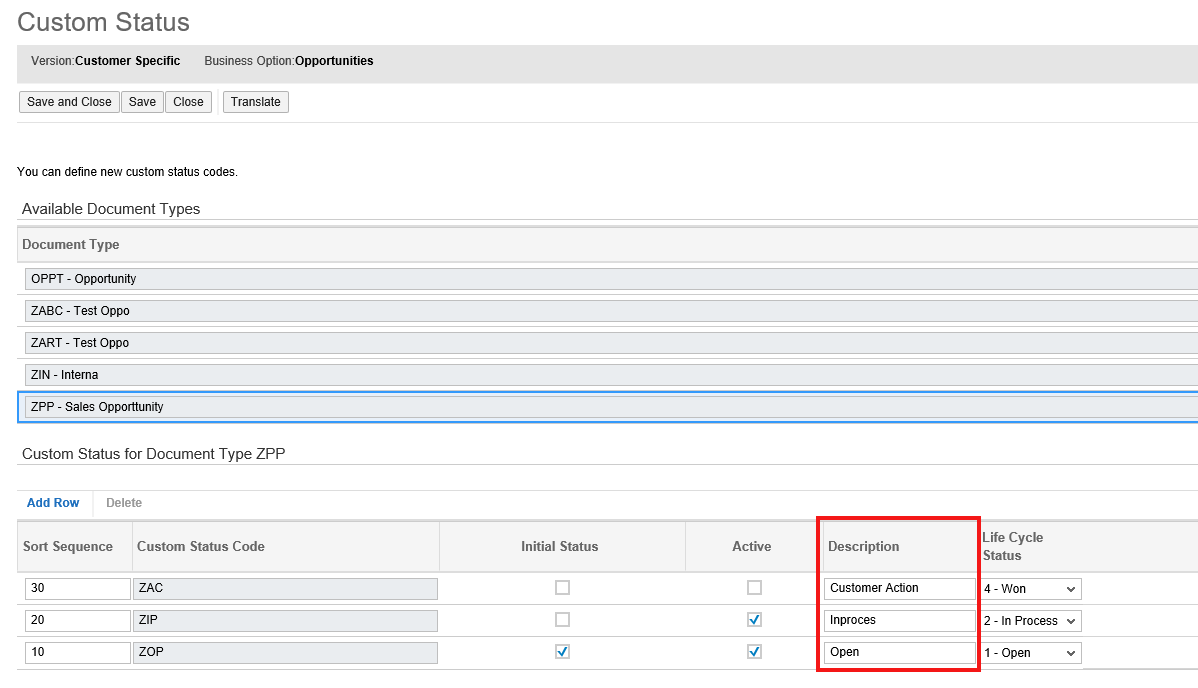Open Life Cycle Status dropdown showing 4 - Won
Viewport: 1198px width, 688px height.
coord(1031,589)
